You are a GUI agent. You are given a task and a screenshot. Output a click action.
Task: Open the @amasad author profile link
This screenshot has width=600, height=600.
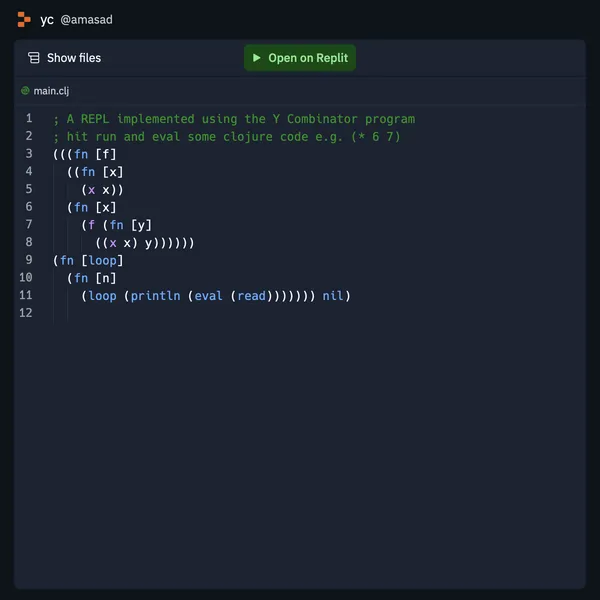click(x=86, y=20)
